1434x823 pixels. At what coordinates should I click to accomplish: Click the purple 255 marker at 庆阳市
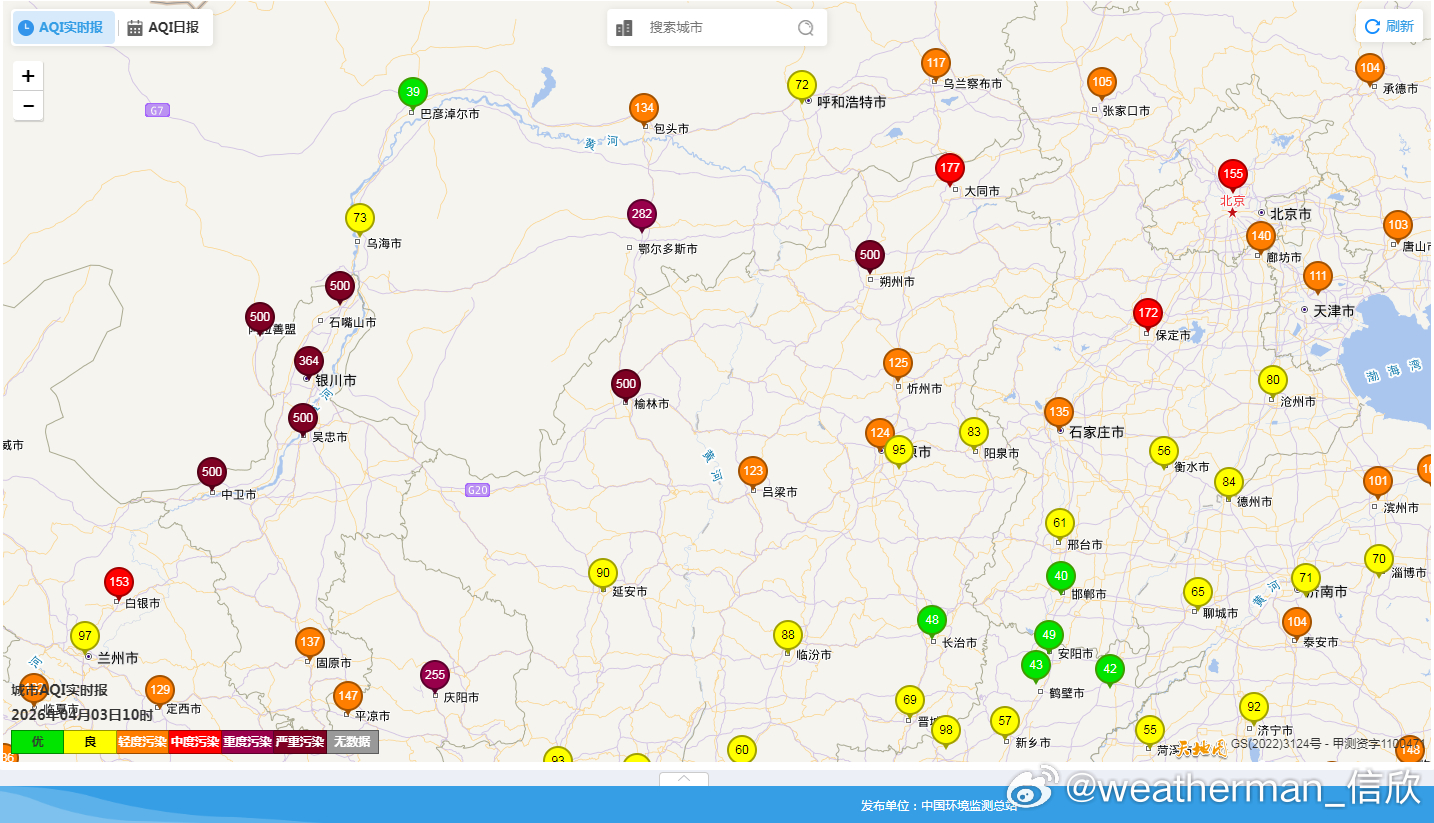pyautogui.click(x=435, y=675)
